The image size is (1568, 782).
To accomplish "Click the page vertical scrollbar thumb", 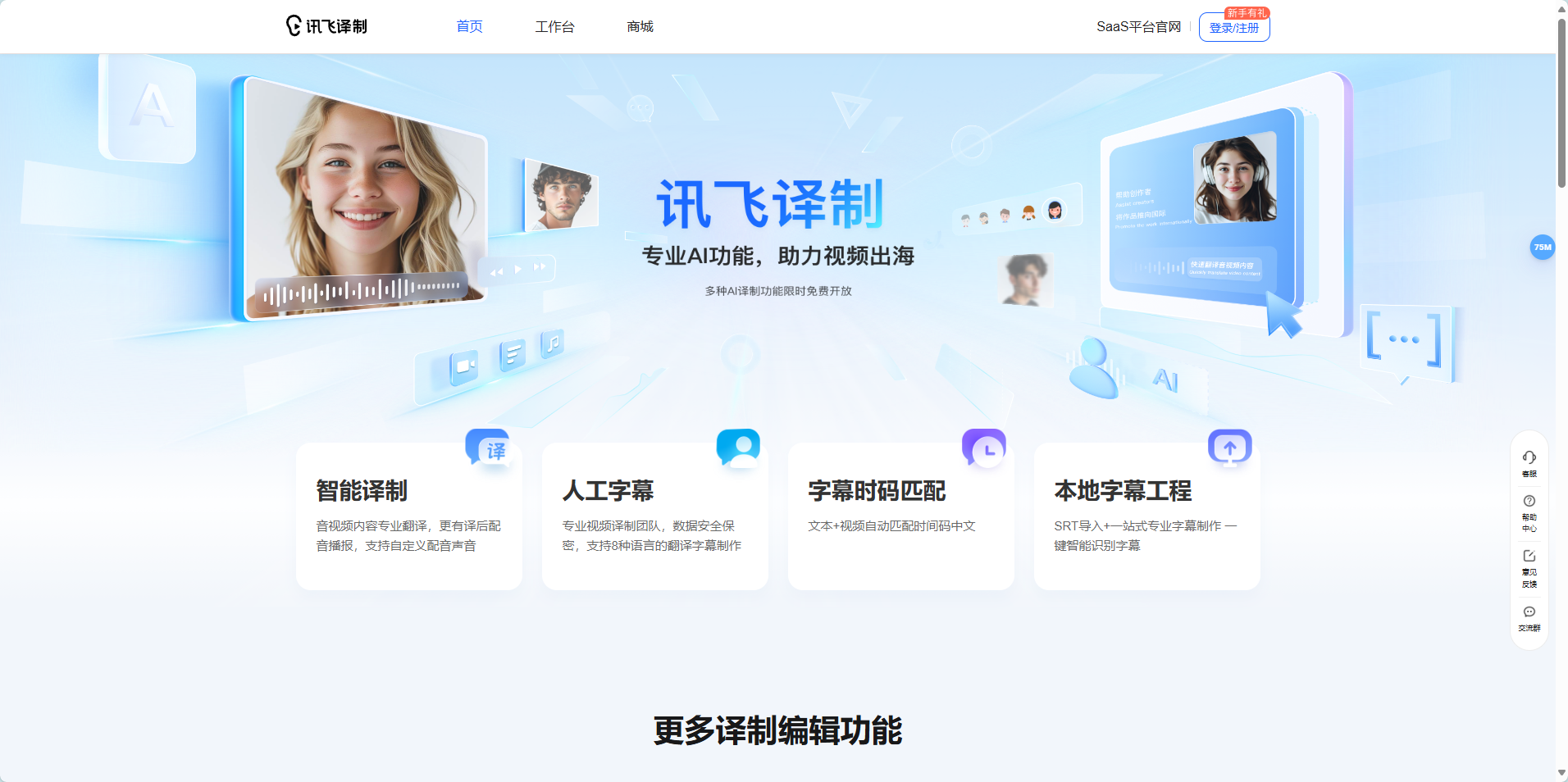I will pyautogui.click(x=1561, y=102).
